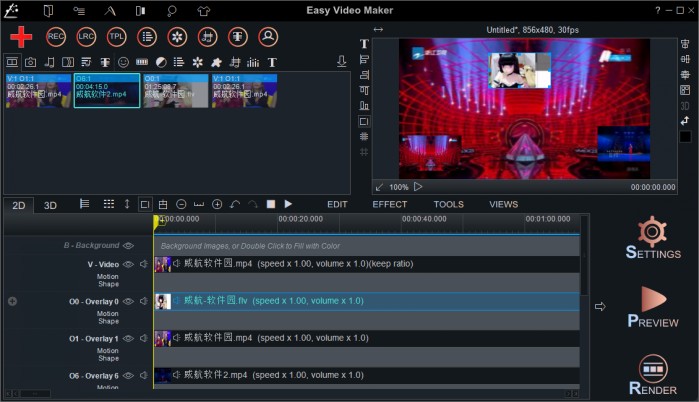Click the play triangle under the preview
This screenshot has width=699, height=402.
pyautogui.click(x=418, y=187)
